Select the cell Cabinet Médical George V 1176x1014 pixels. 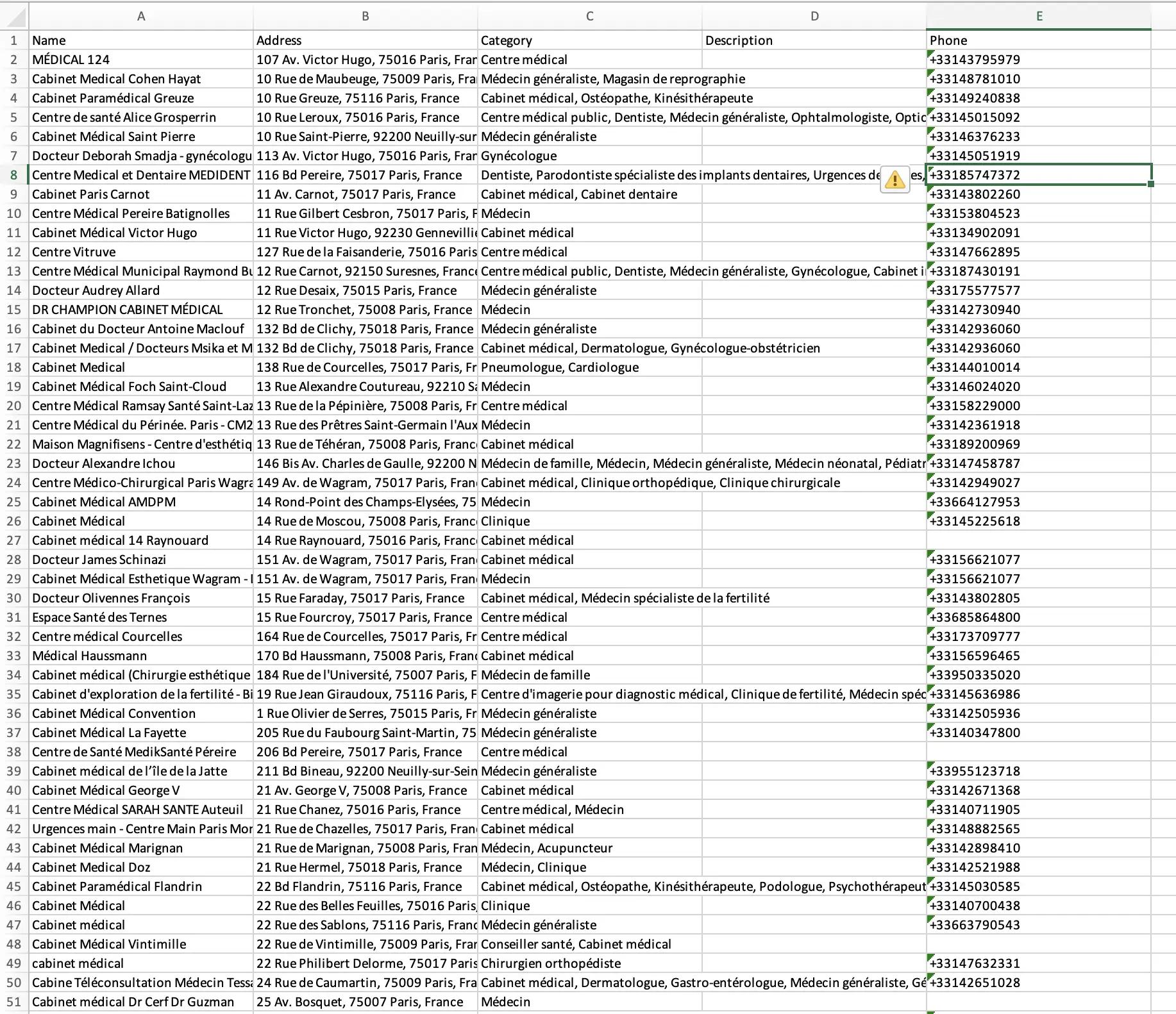point(141,790)
